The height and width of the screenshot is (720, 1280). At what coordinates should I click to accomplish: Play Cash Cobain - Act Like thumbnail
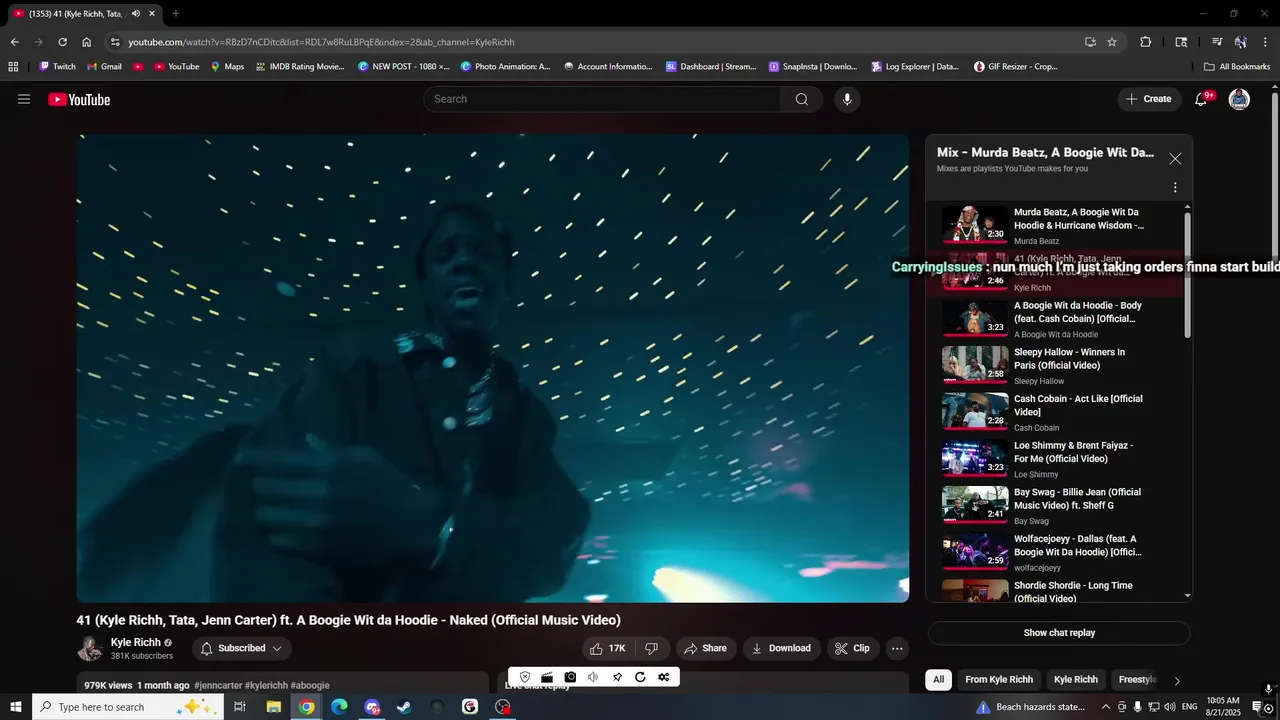[975, 411]
